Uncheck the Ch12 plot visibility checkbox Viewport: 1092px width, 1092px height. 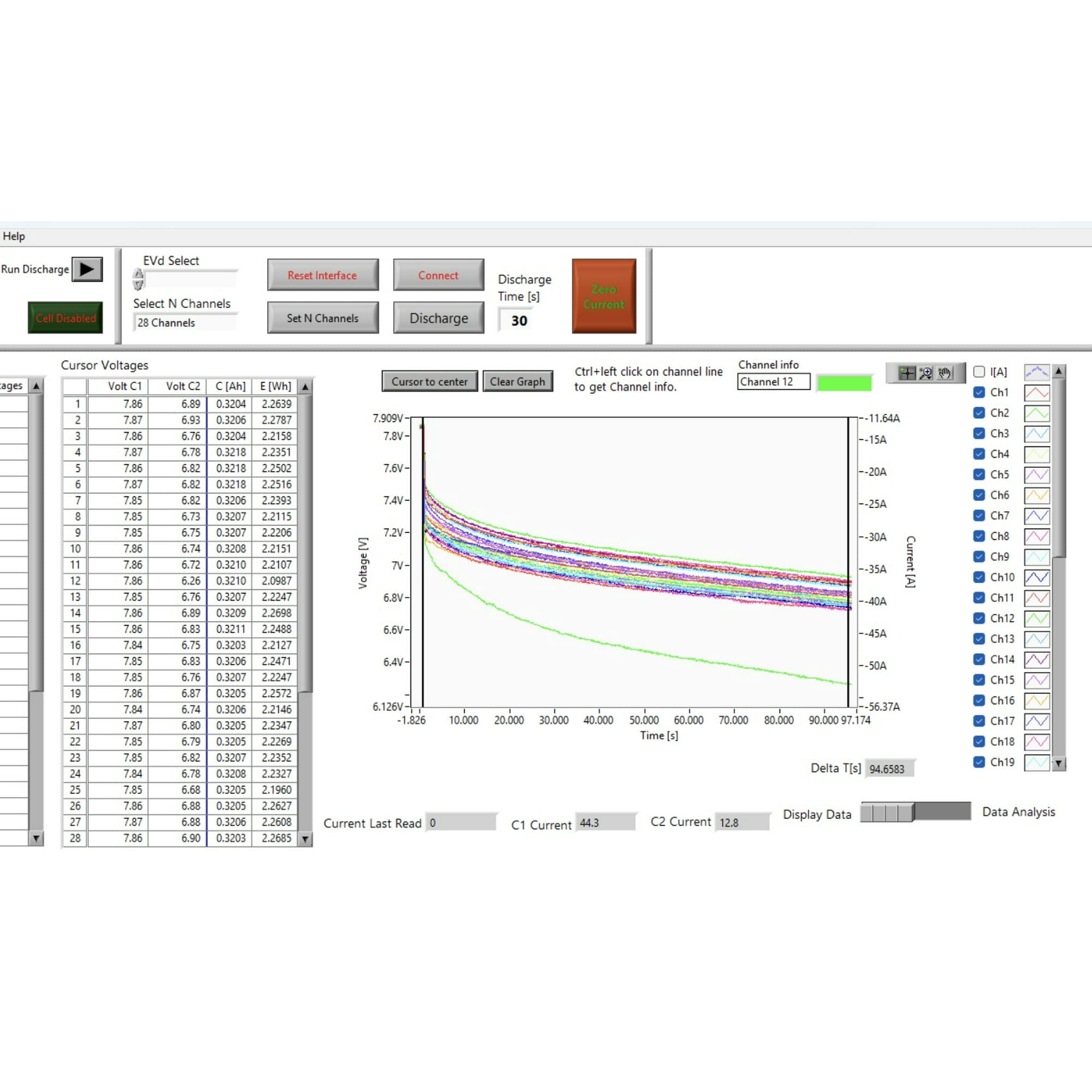click(979, 619)
